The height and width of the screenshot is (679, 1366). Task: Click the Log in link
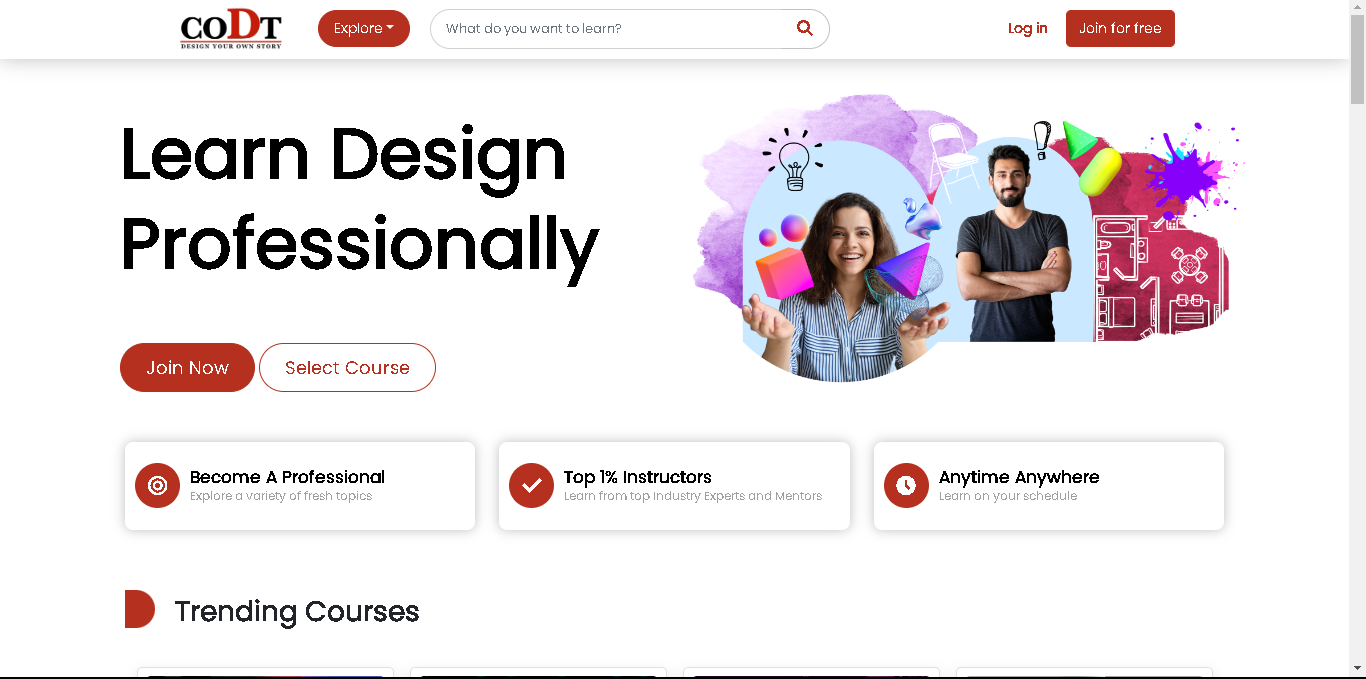point(1028,28)
